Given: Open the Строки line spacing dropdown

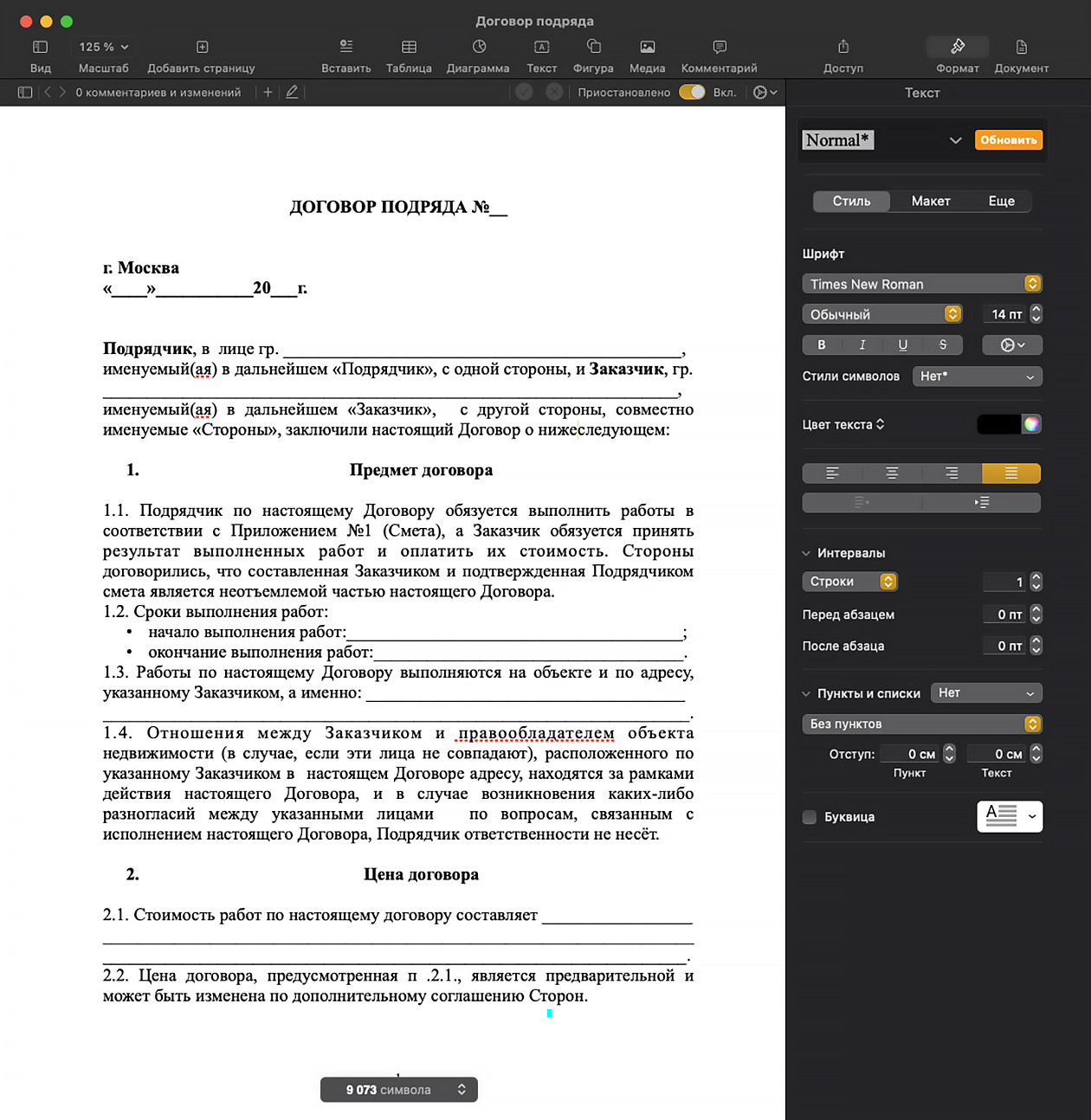Looking at the screenshot, I should (850, 582).
